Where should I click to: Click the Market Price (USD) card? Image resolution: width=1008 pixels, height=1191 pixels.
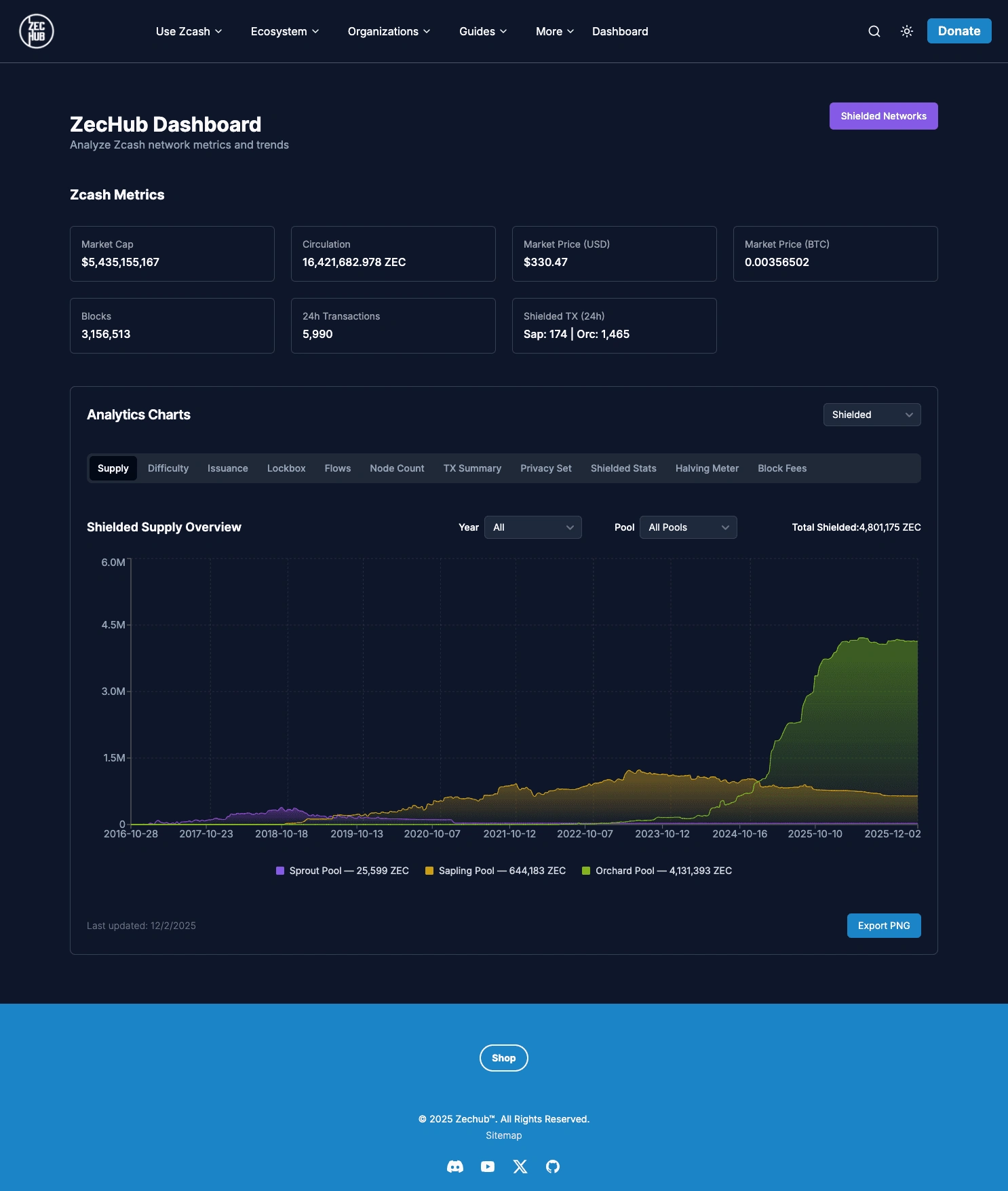pos(615,254)
